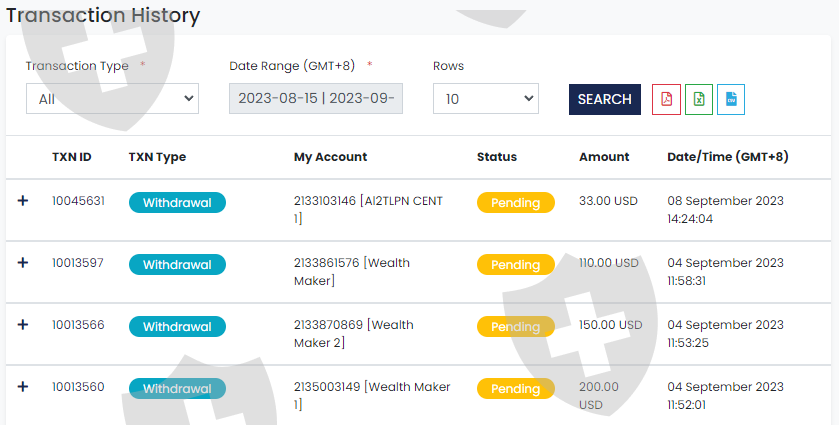
Task: Sort by TXN ID column header
Action: tap(72, 157)
